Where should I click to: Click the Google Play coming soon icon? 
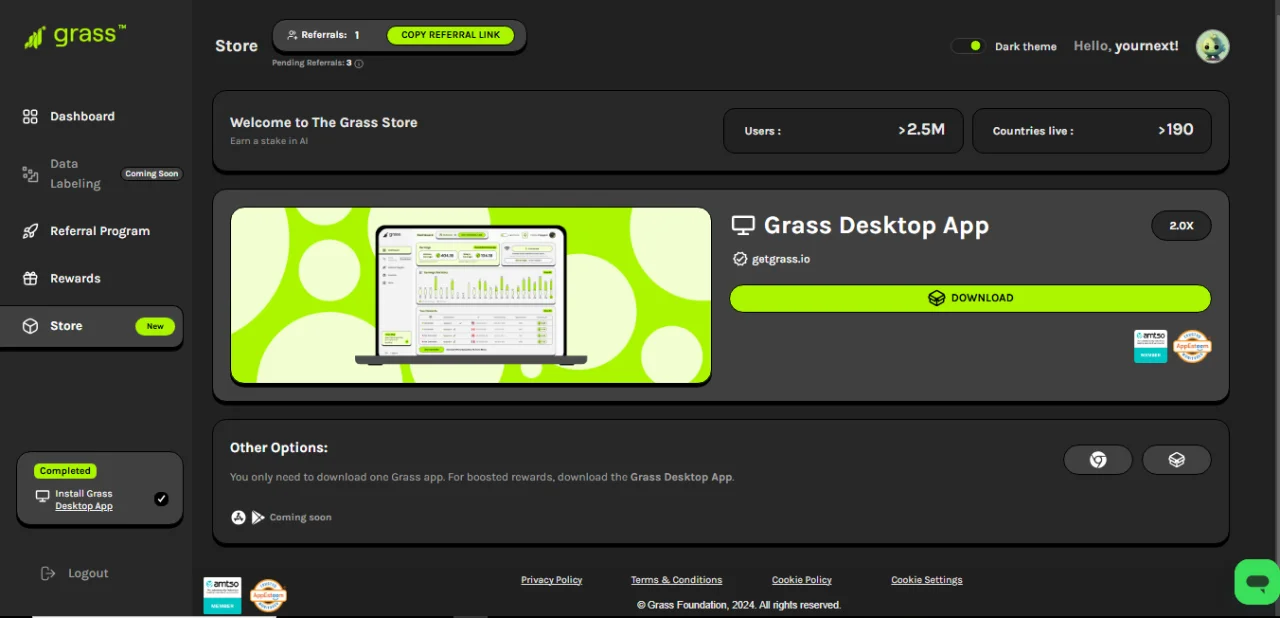(258, 517)
